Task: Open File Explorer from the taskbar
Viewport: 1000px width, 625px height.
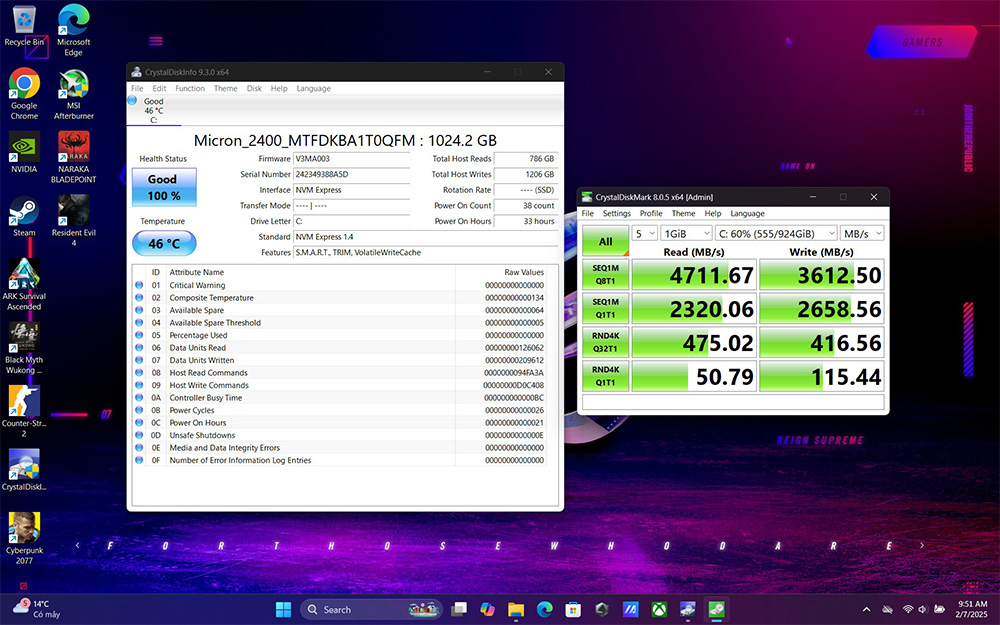Action: pos(516,609)
